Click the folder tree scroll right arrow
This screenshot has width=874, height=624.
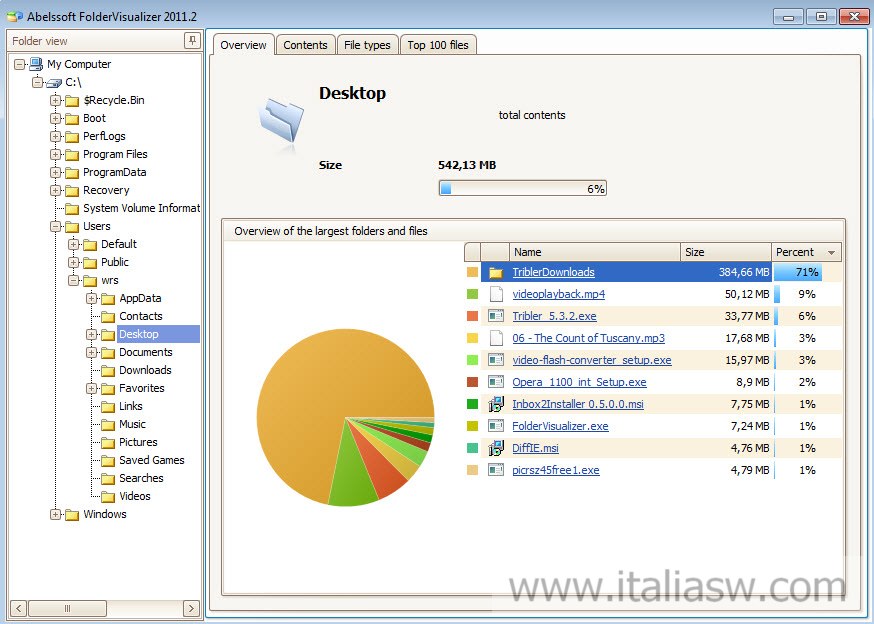pyautogui.click(x=191, y=608)
